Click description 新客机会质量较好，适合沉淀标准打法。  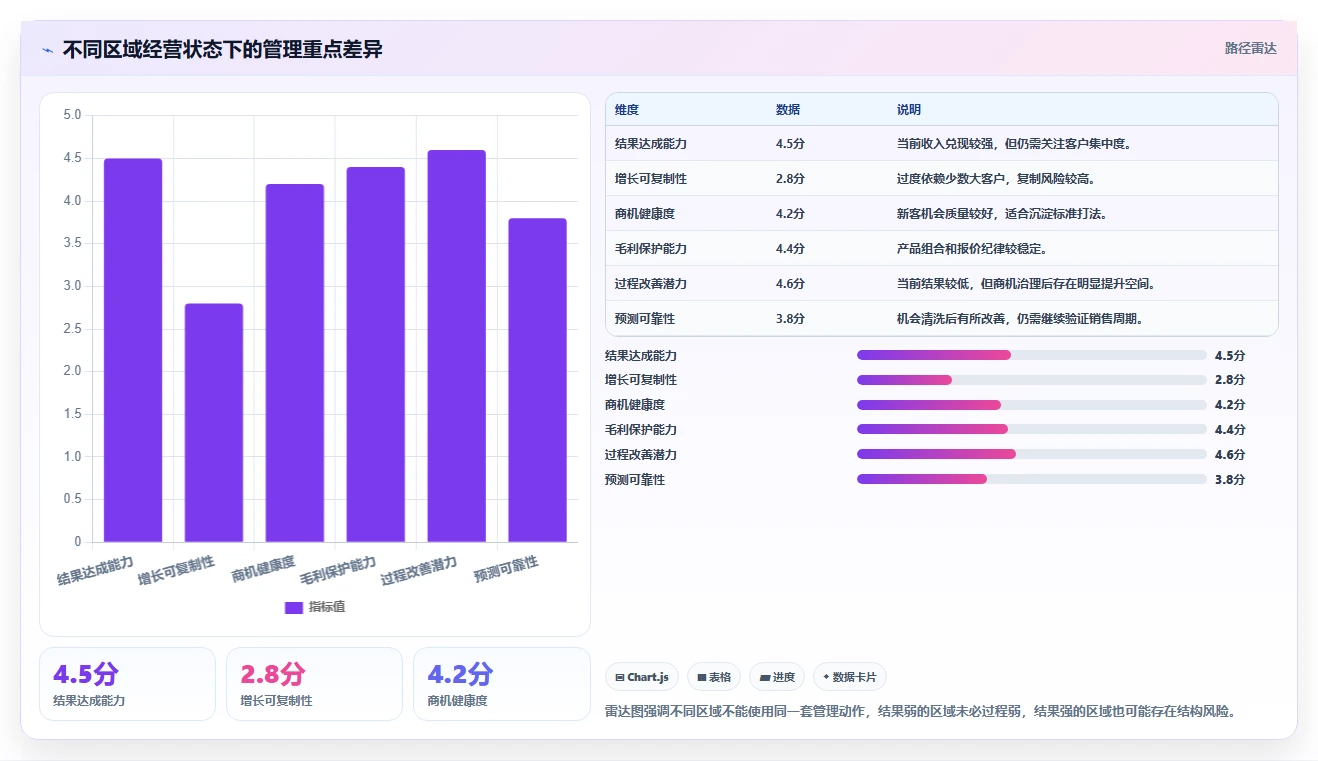click(x=1002, y=214)
